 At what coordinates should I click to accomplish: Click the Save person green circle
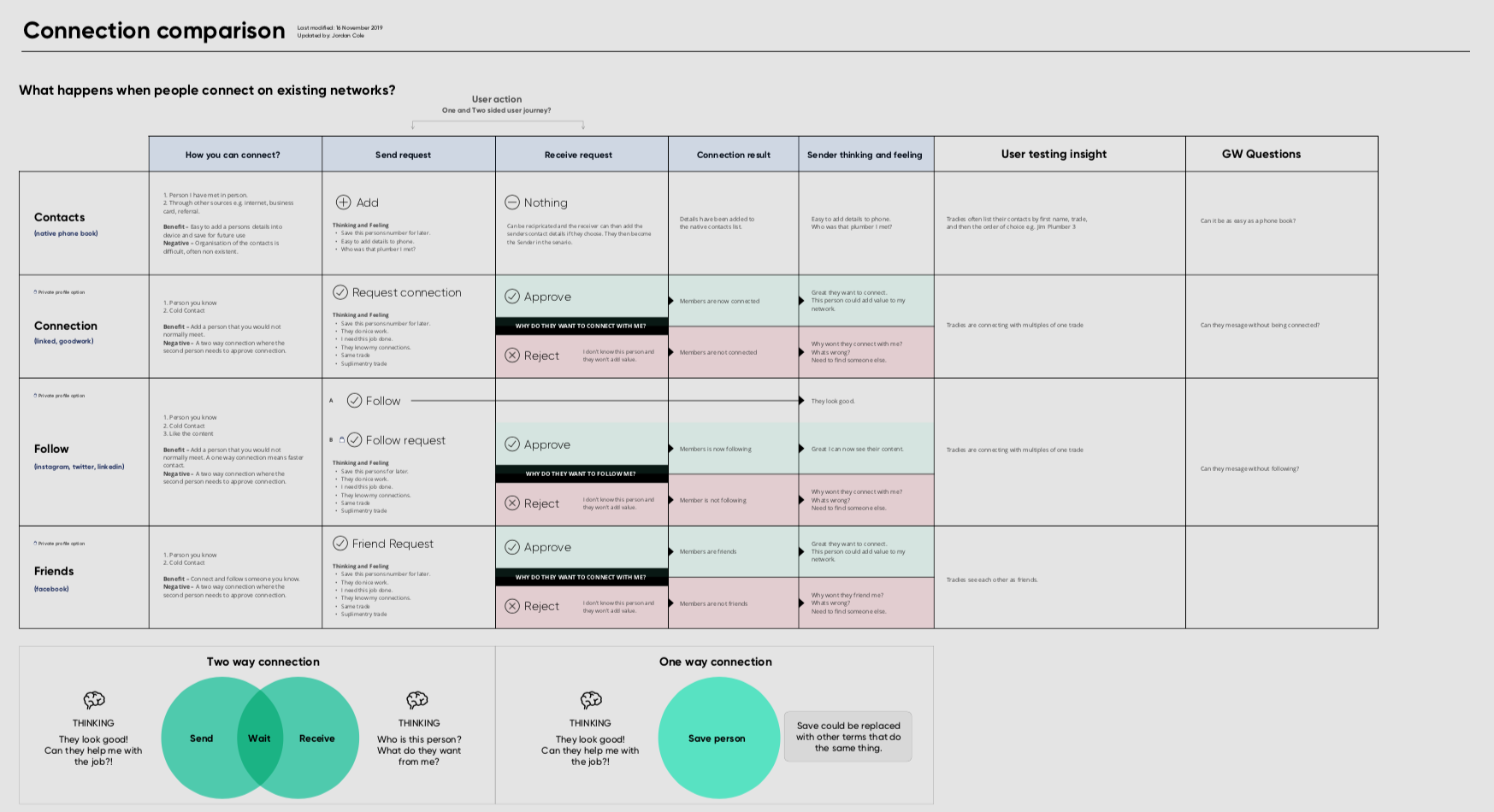pos(718,738)
